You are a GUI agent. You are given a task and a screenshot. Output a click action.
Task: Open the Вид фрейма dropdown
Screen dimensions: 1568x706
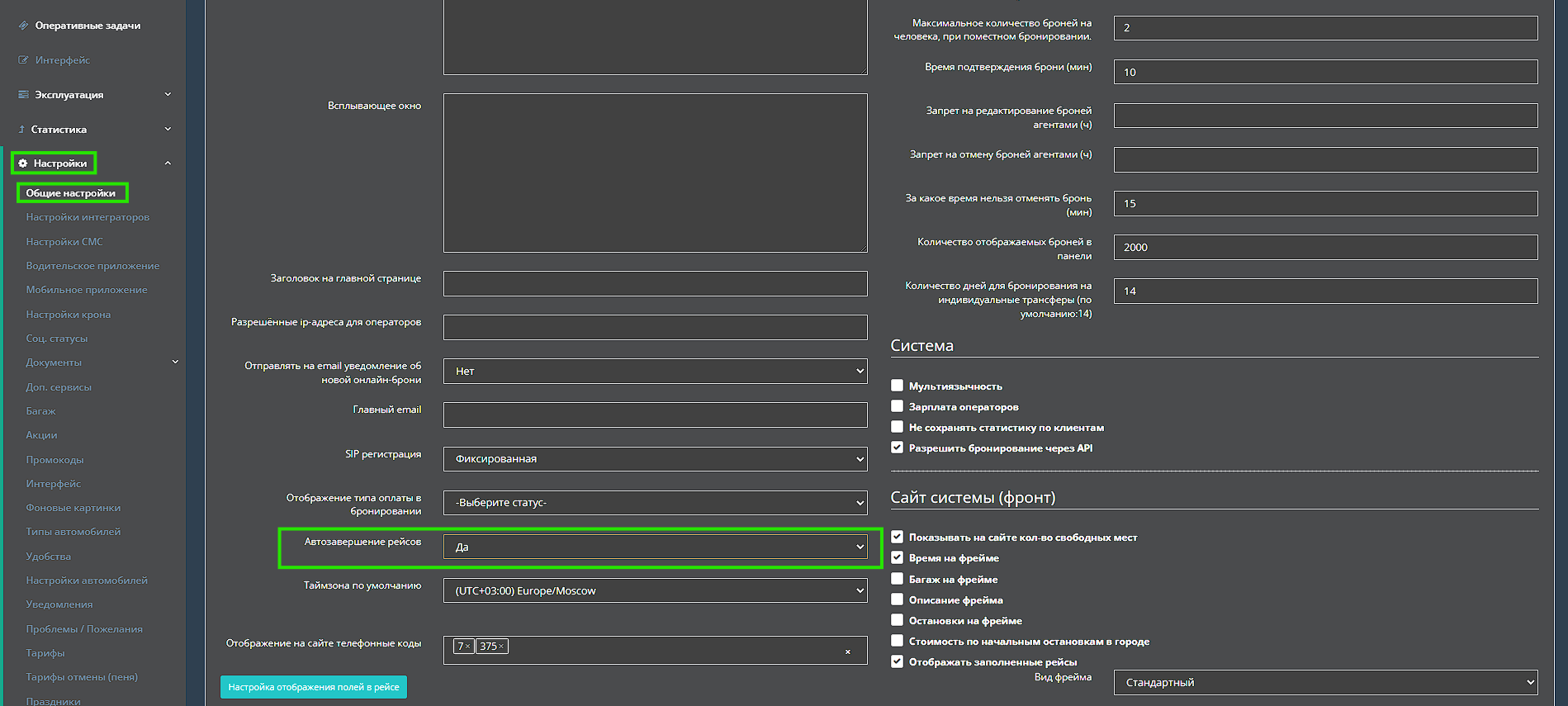pos(1325,682)
